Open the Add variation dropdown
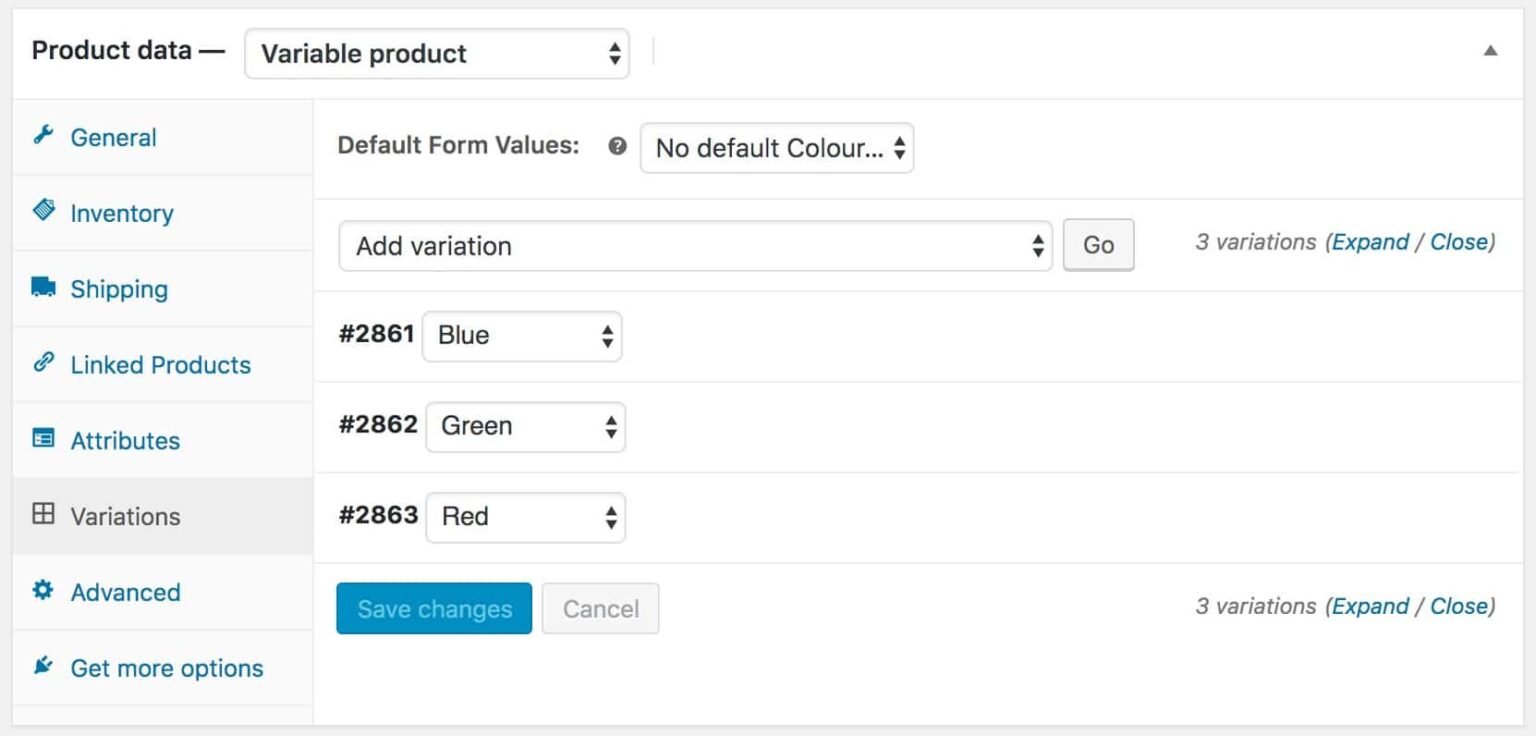 [x=694, y=245]
